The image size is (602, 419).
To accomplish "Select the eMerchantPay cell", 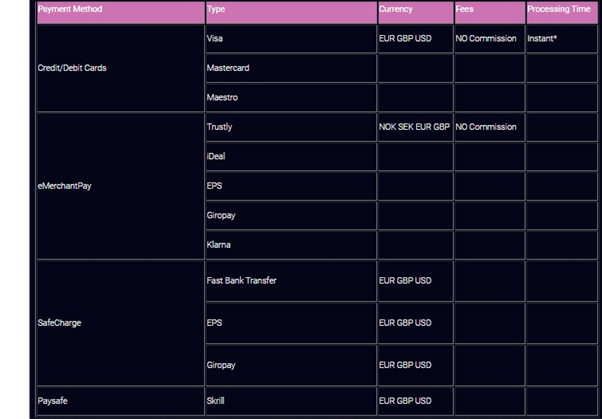I will click(x=121, y=186).
